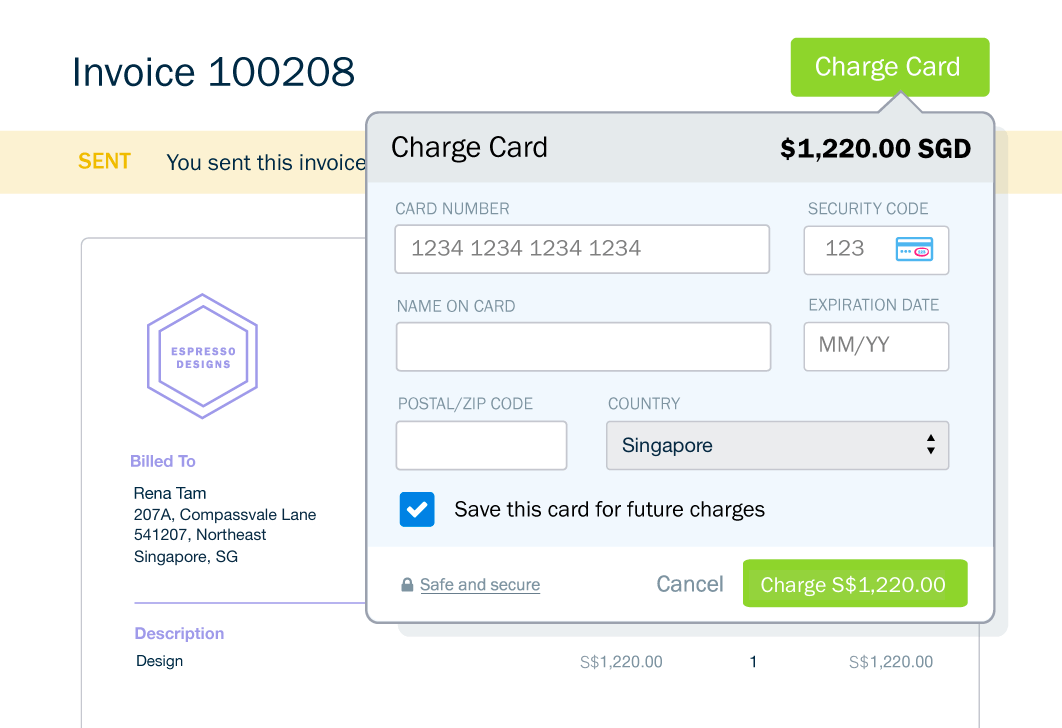Select the Name on Card text box
Image resolution: width=1062 pixels, height=728 pixels.
[583, 346]
